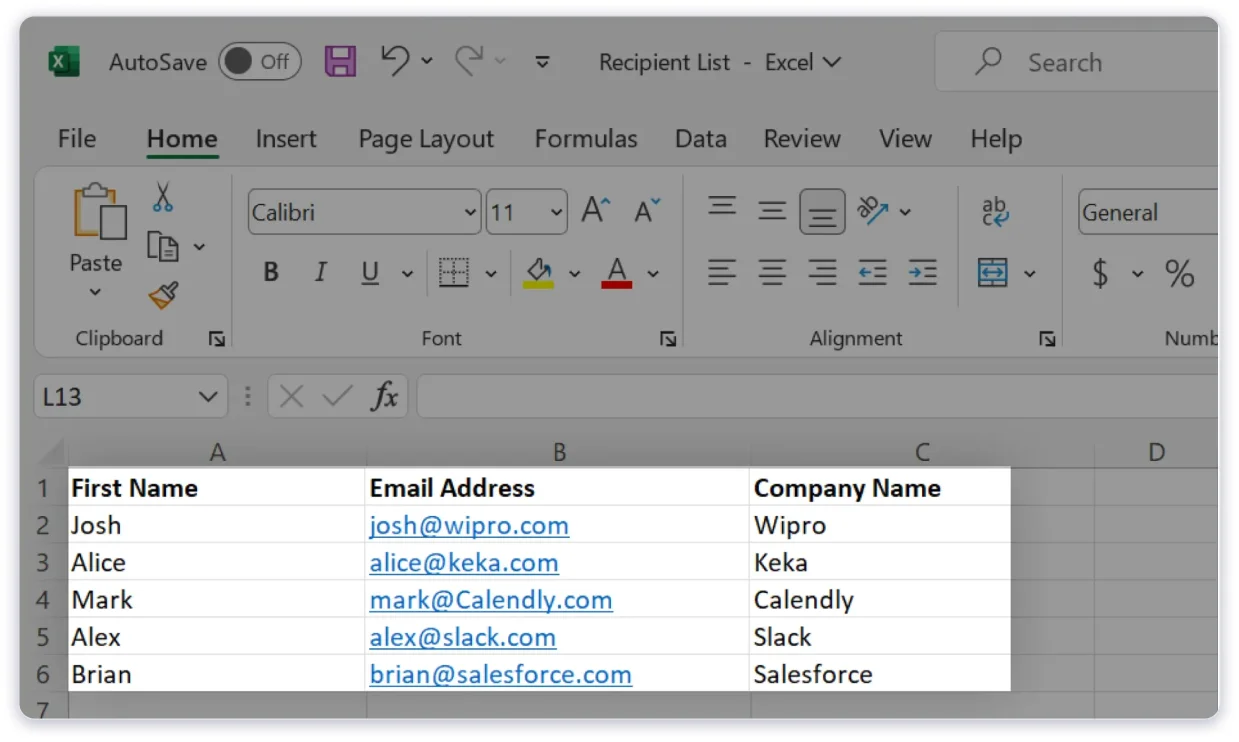Open the Font settings dialog launcher
The image size is (1239, 742).
(668, 340)
